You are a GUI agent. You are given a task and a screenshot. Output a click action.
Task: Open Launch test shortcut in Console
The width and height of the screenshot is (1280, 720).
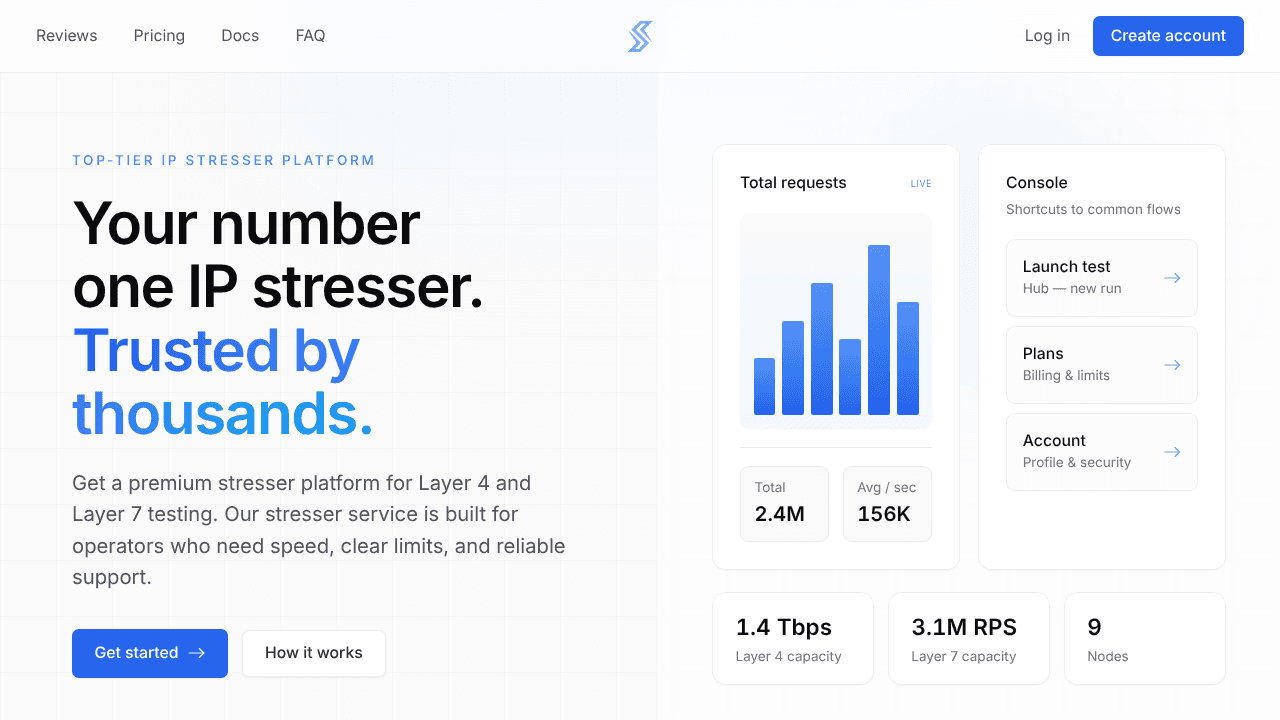(x=1102, y=278)
